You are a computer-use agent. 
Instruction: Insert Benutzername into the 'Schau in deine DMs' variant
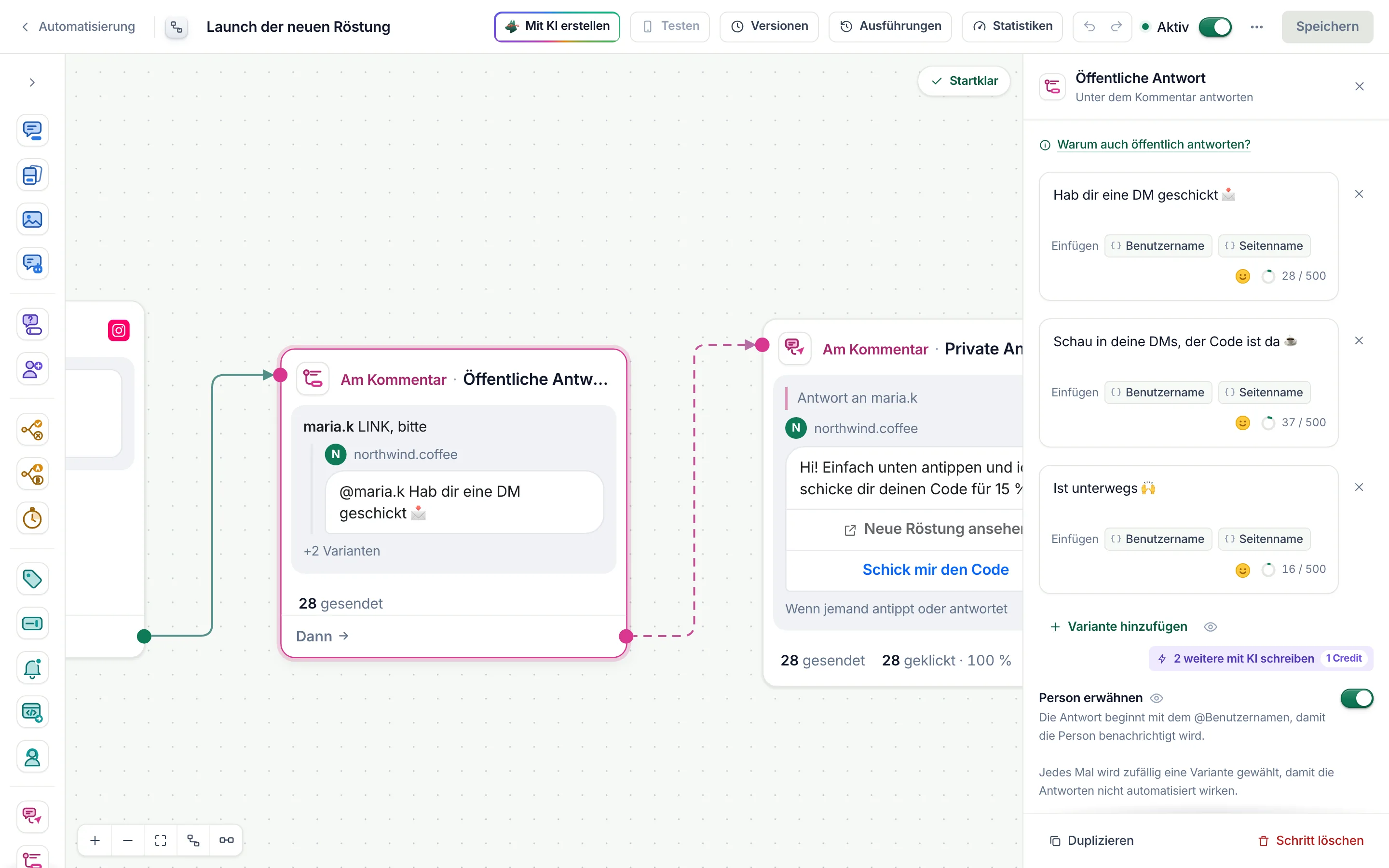(x=1157, y=392)
